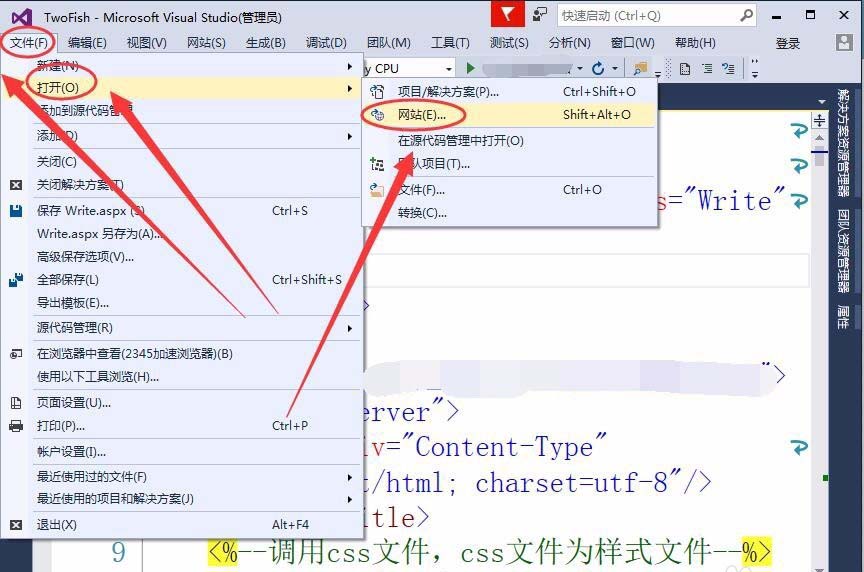Open Team Explorer (团队资源管理器) side tab

(843, 251)
